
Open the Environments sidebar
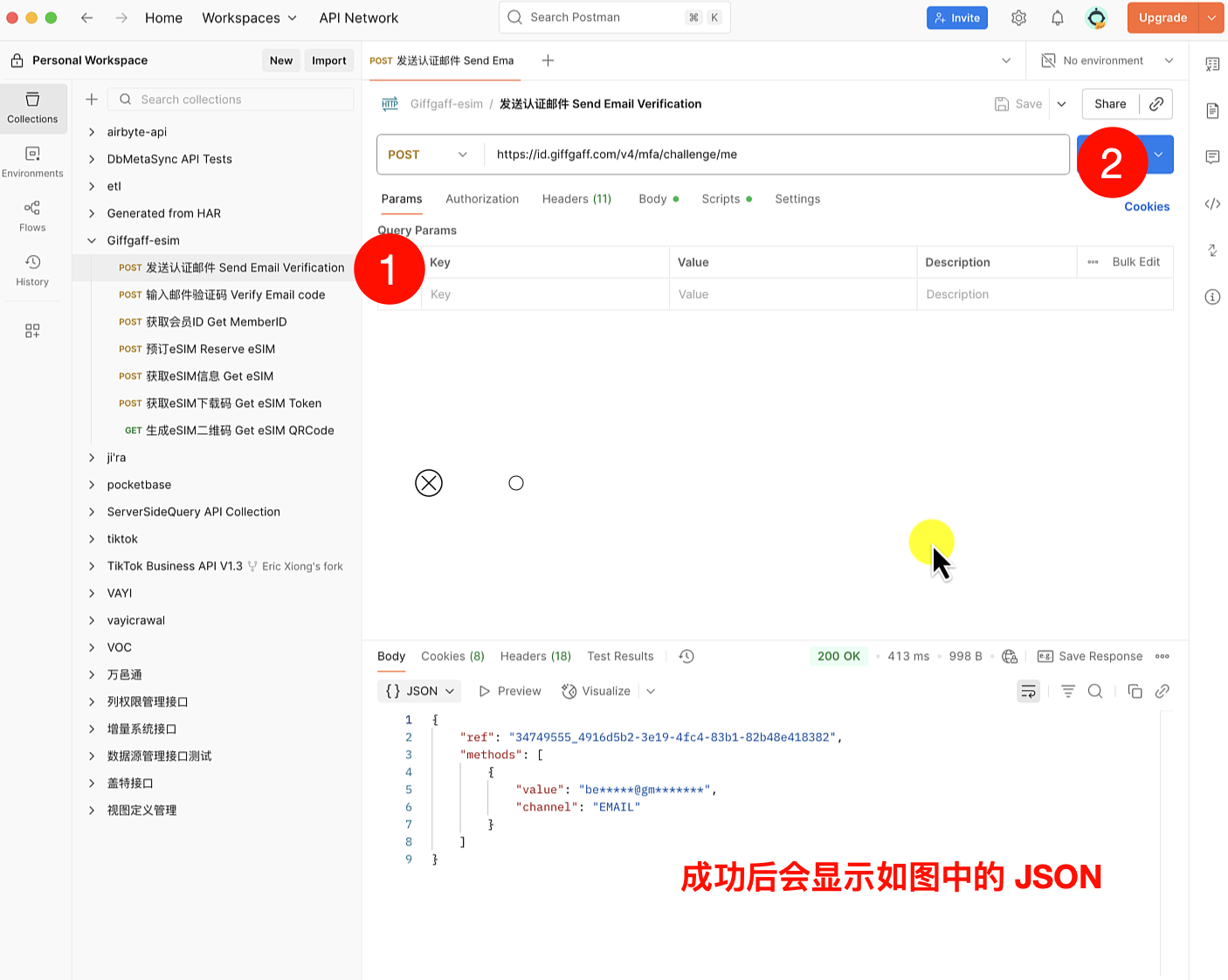(x=32, y=162)
